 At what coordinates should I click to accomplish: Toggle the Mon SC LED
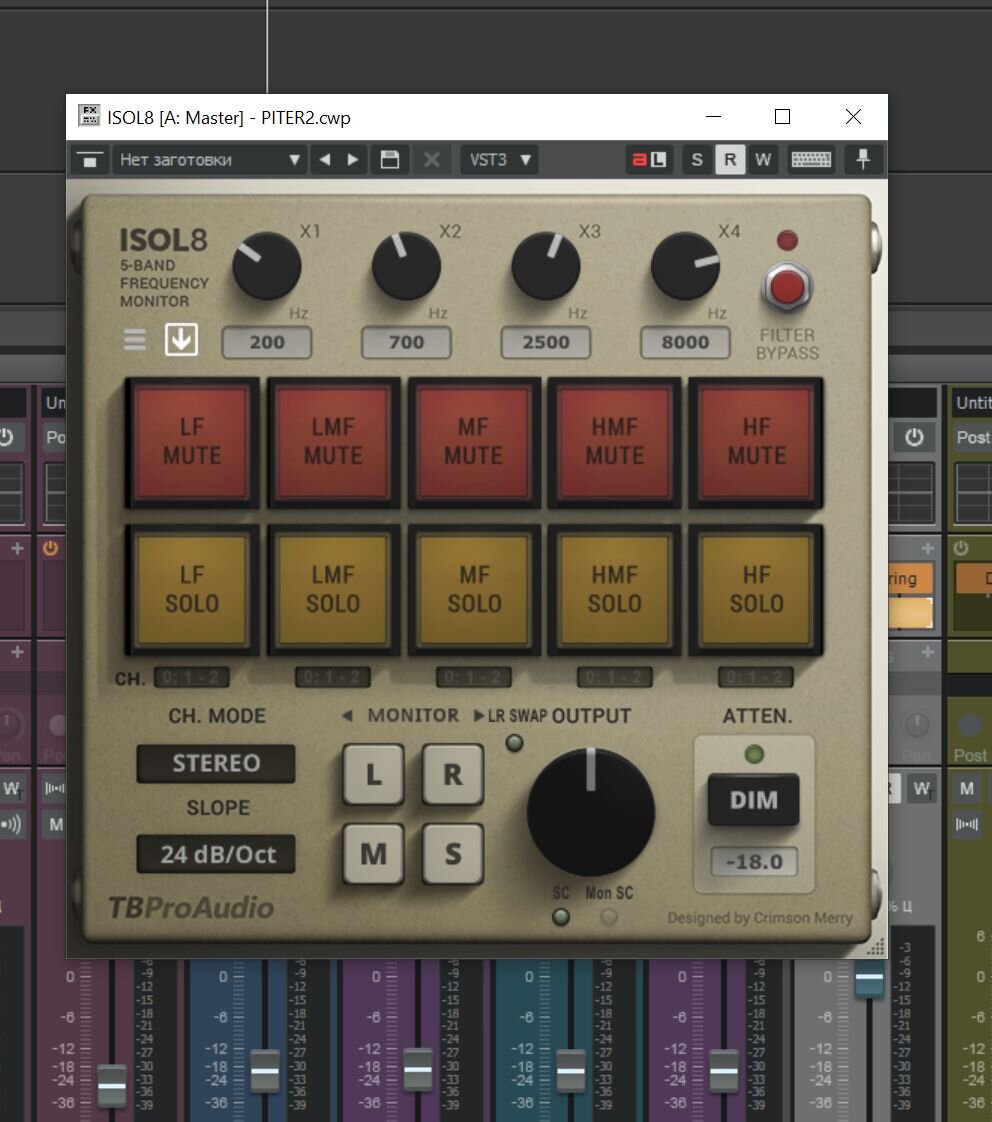point(608,917)
